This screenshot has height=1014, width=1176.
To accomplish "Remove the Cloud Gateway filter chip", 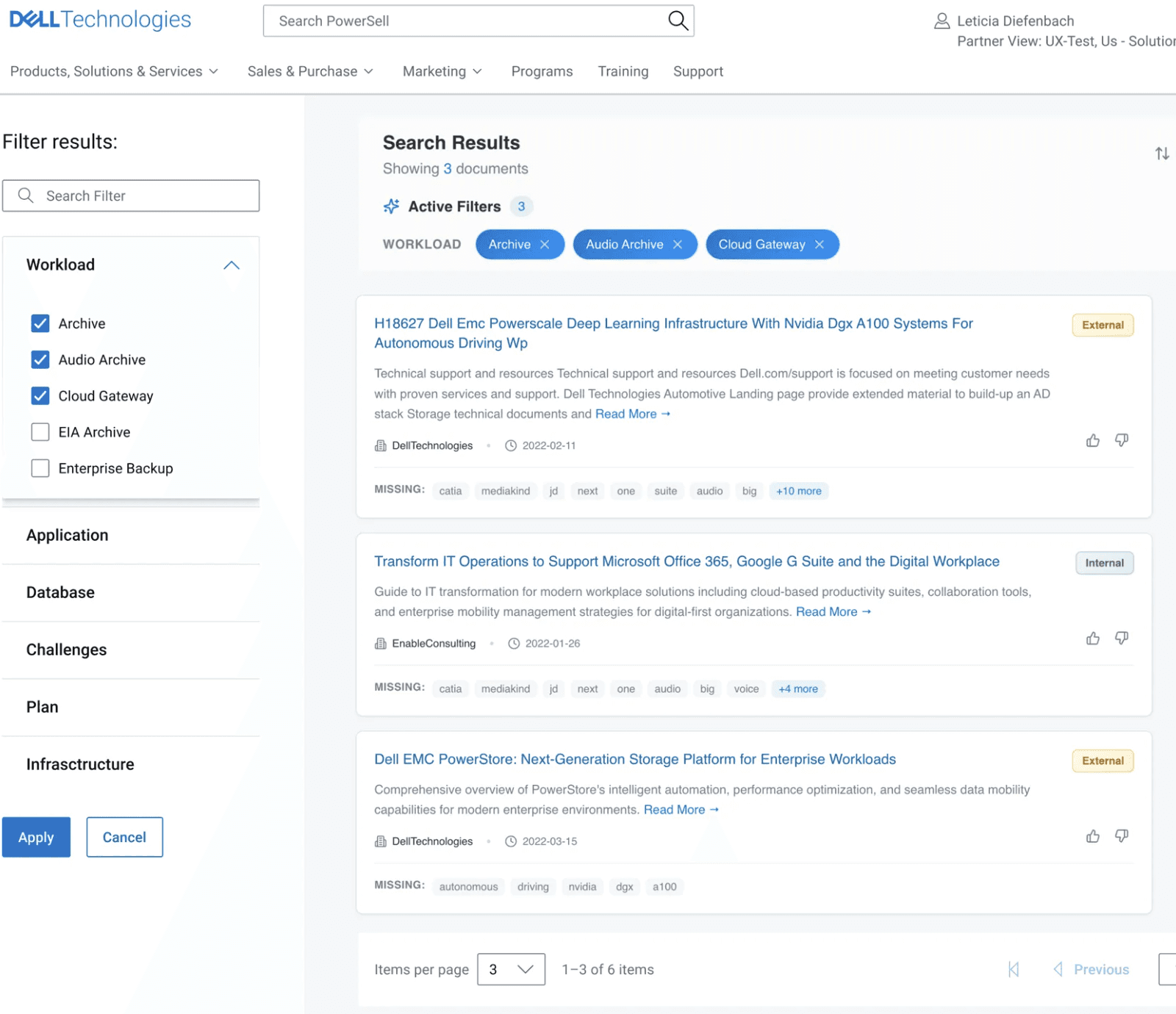I will tap(820, 245).
